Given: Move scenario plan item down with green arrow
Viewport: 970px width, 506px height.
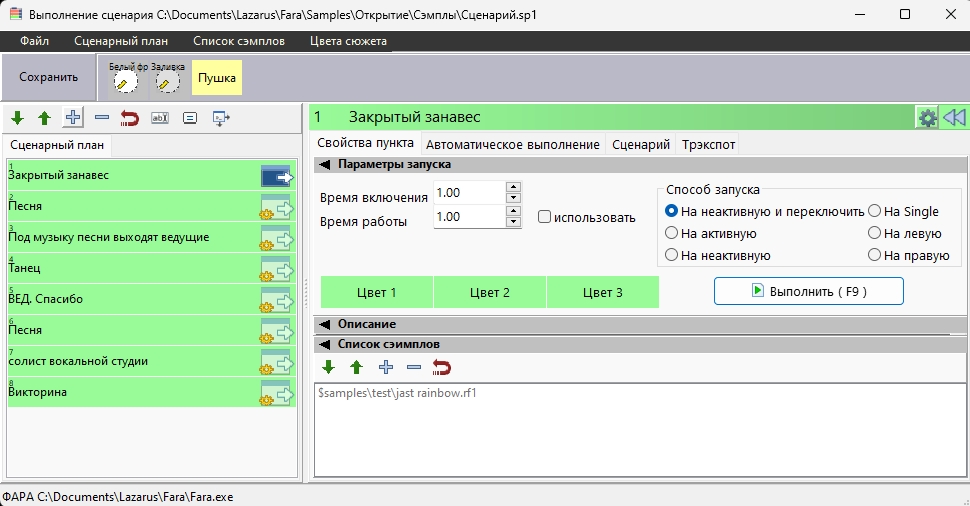Looking at the screenshot, I should pyautogui.click(x=17, y=118).
